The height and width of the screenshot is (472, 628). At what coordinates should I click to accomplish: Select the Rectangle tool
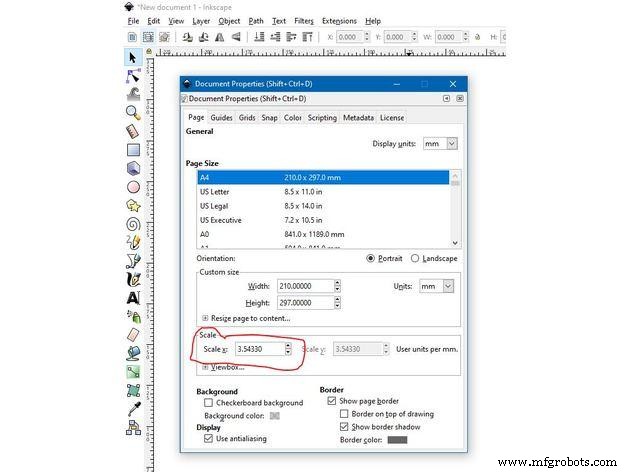pyautogui.click(x=133, y=150)
